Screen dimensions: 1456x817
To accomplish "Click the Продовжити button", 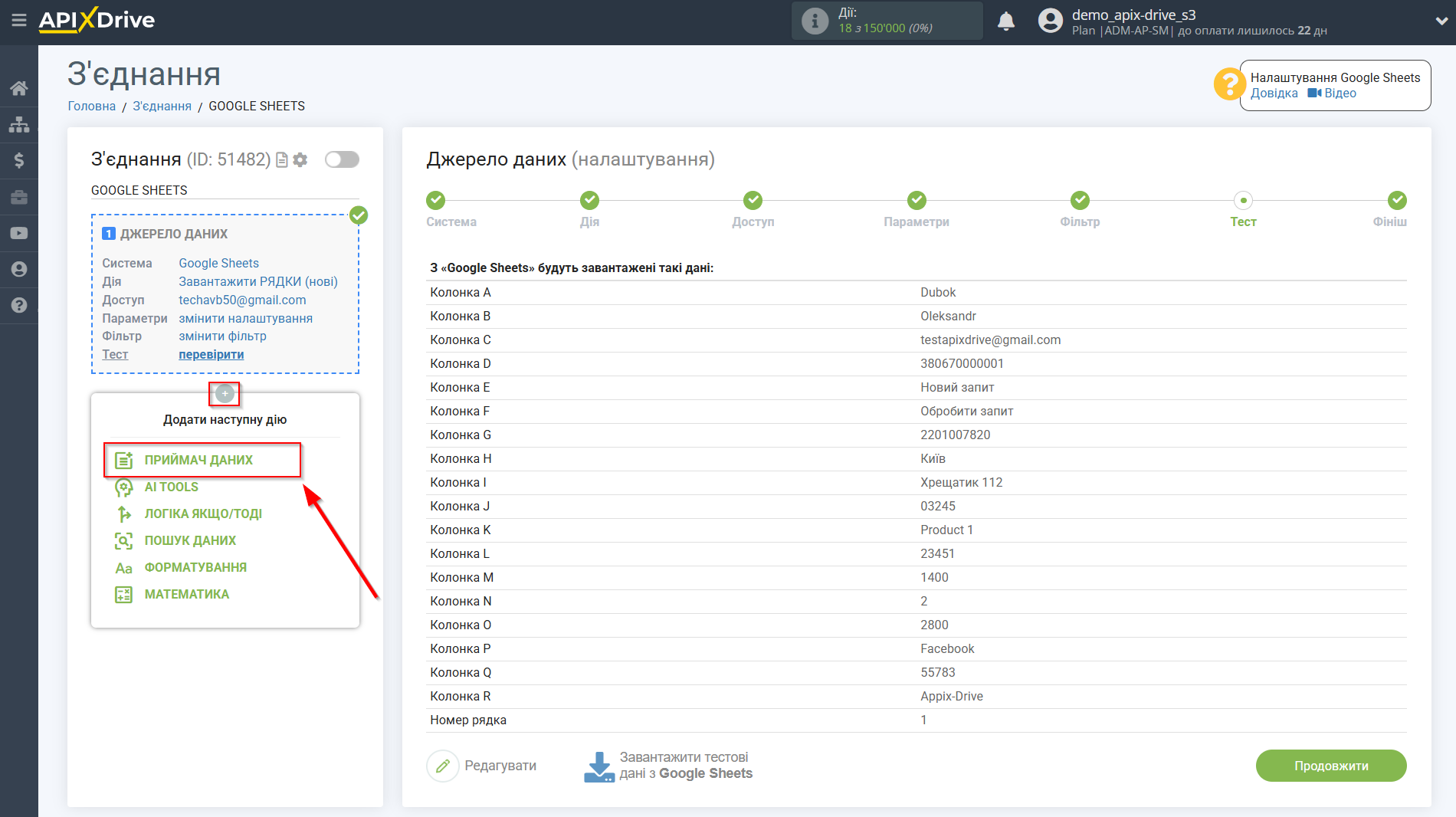I will [1331, 766].
